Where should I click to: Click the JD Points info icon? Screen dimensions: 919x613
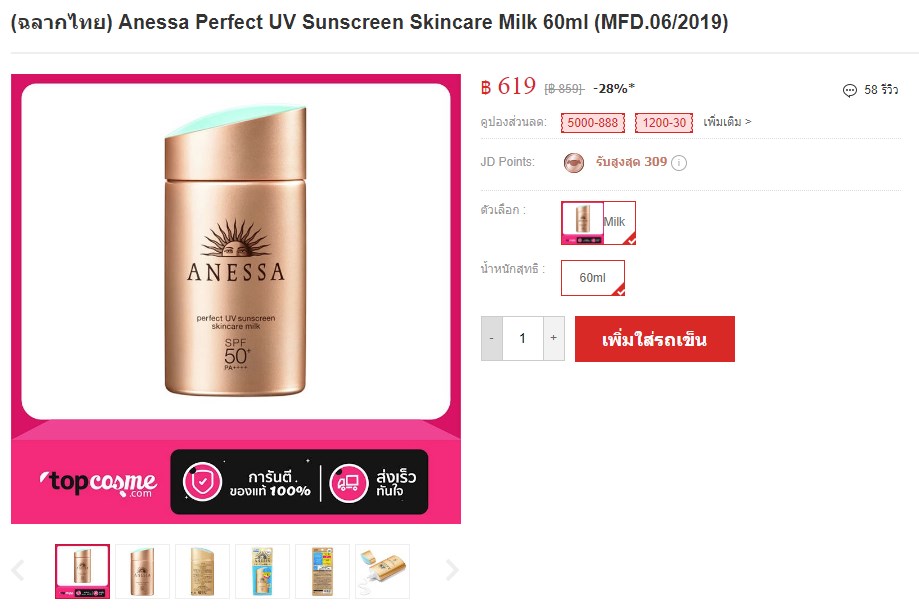point(679,163)
